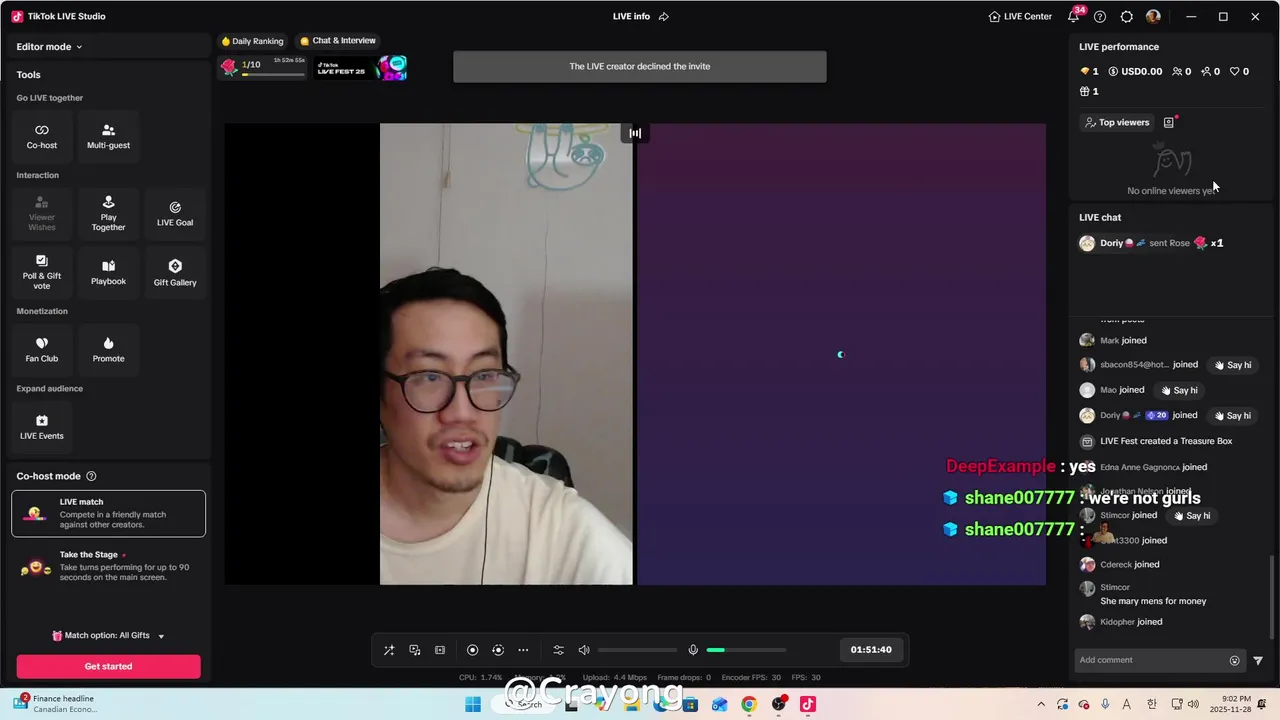This screenshot has height=720, width=1280.
Task: Open TikTok LIVE Studio taskbar icon
Action: (808, 704)
